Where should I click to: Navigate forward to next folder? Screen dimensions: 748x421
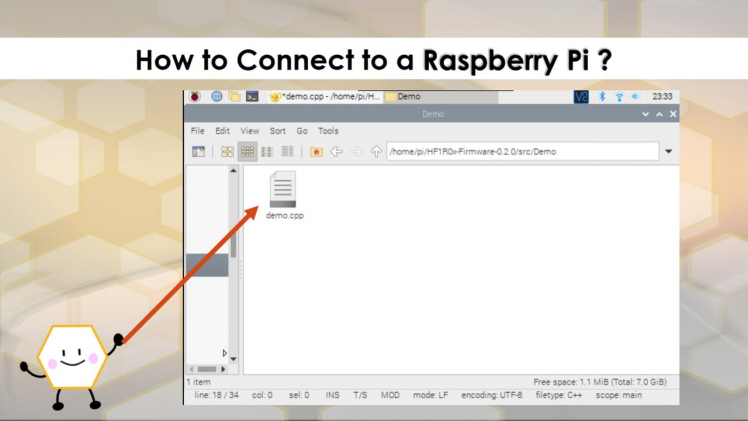point(356,152)
